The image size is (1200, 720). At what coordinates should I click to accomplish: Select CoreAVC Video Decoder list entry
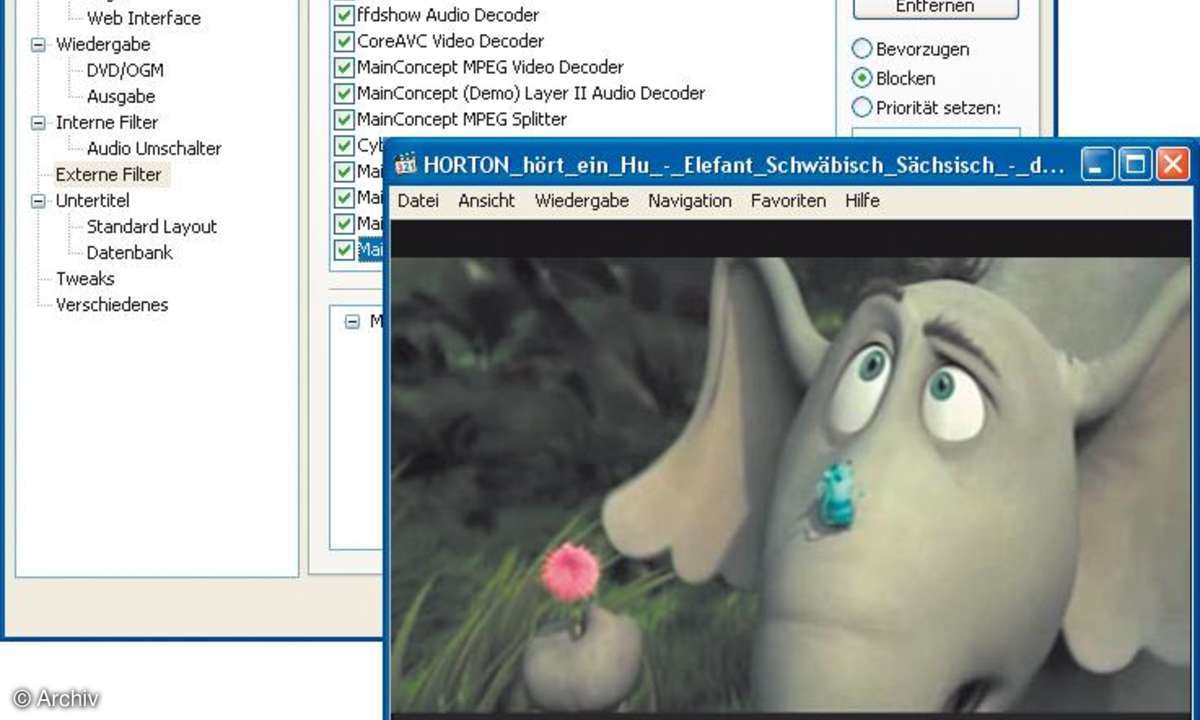450,42
